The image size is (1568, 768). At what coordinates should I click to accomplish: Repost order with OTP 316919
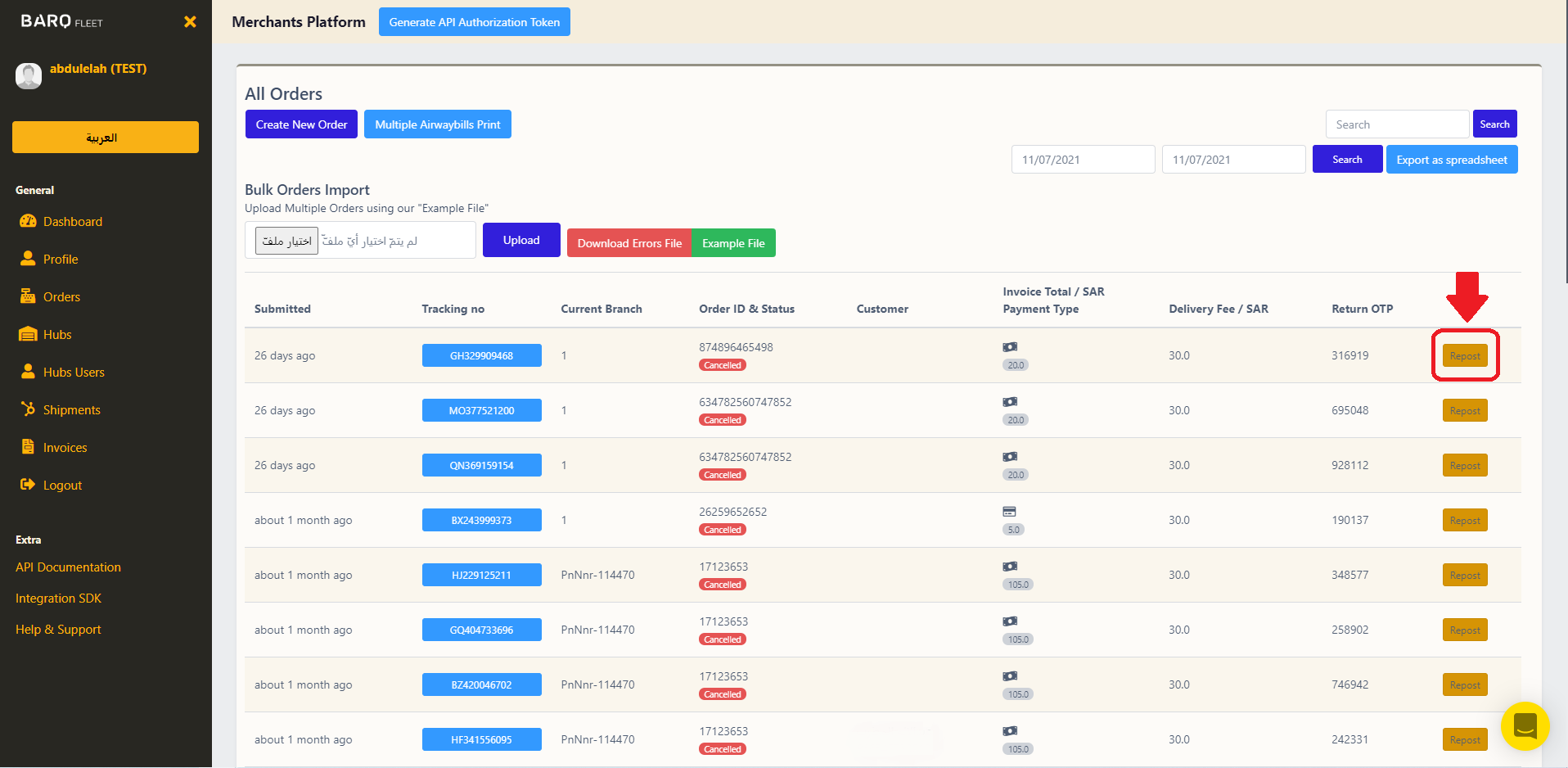pyautogui.click(x=1465, y=356)
